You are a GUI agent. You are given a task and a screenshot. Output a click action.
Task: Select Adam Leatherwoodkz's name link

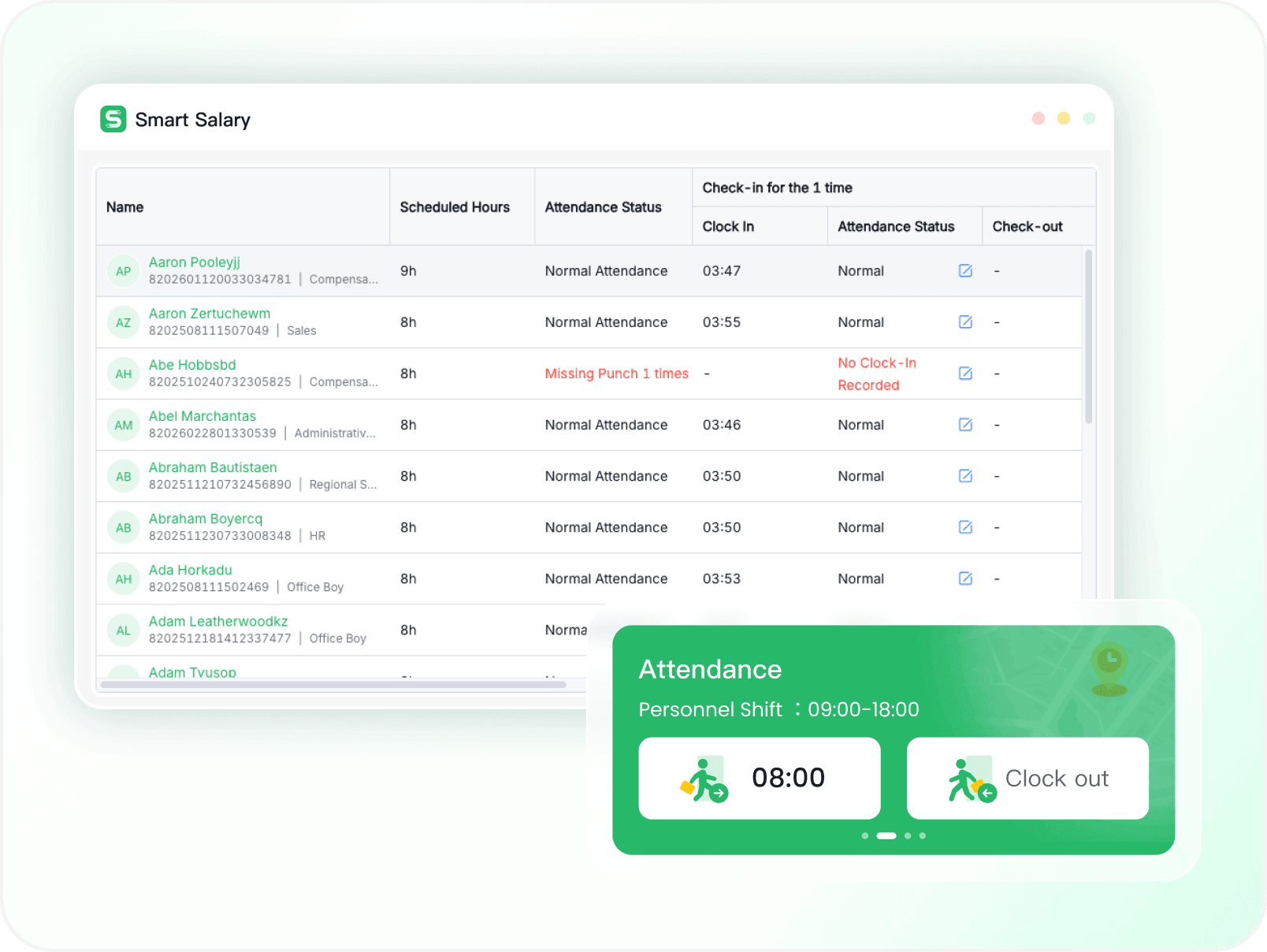218,621
